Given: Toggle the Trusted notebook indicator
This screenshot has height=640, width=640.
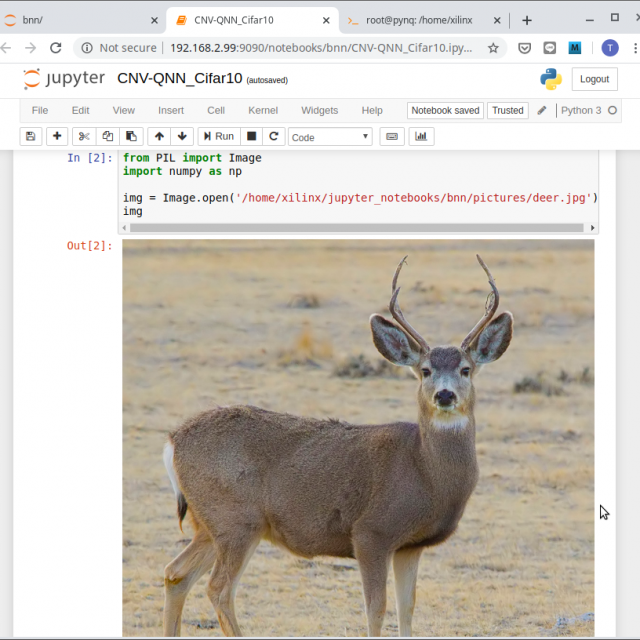Looking at the screenshot, I should pyautogui.click(x=507, y=110).
